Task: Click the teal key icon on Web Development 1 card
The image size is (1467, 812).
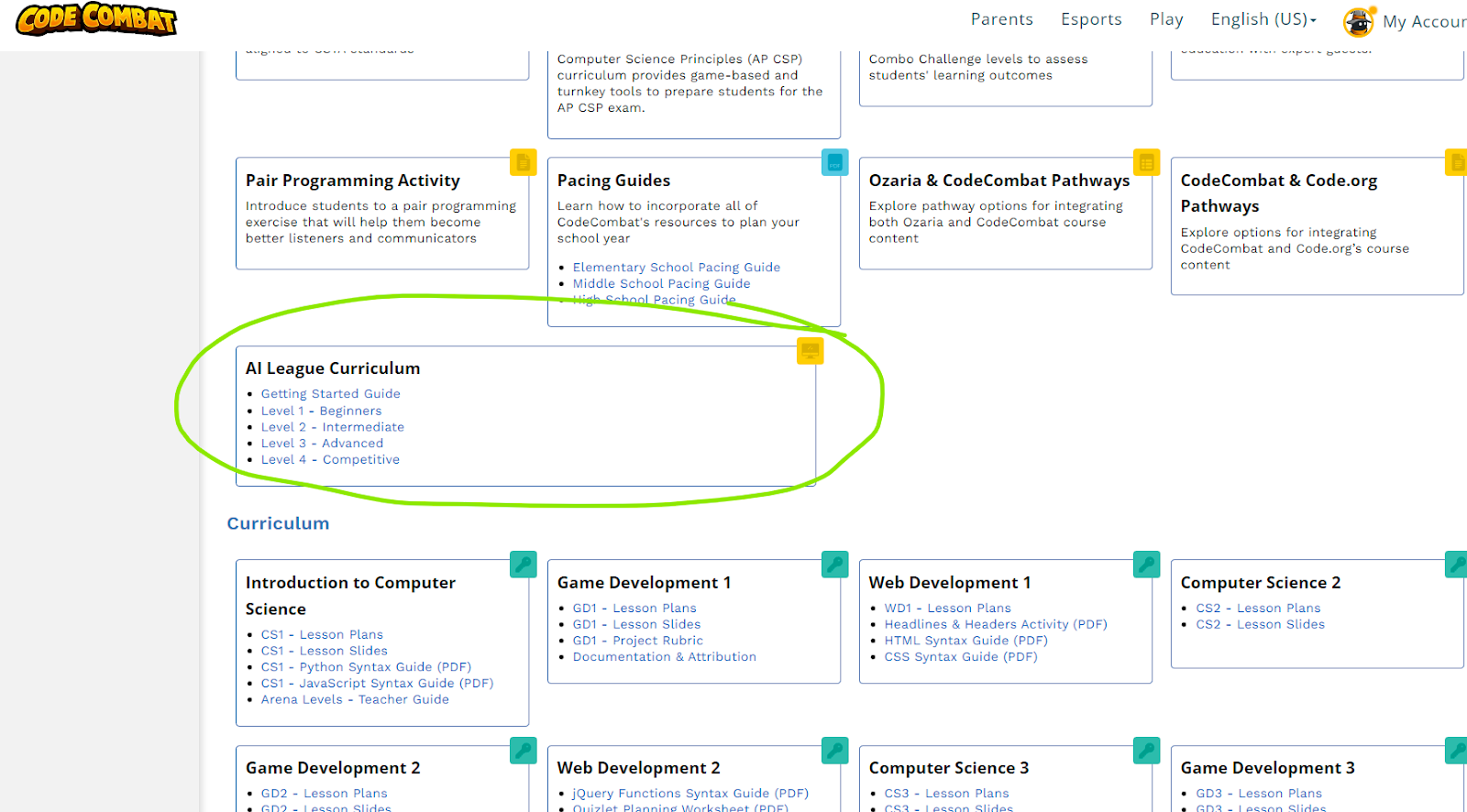Action: 1146,565
